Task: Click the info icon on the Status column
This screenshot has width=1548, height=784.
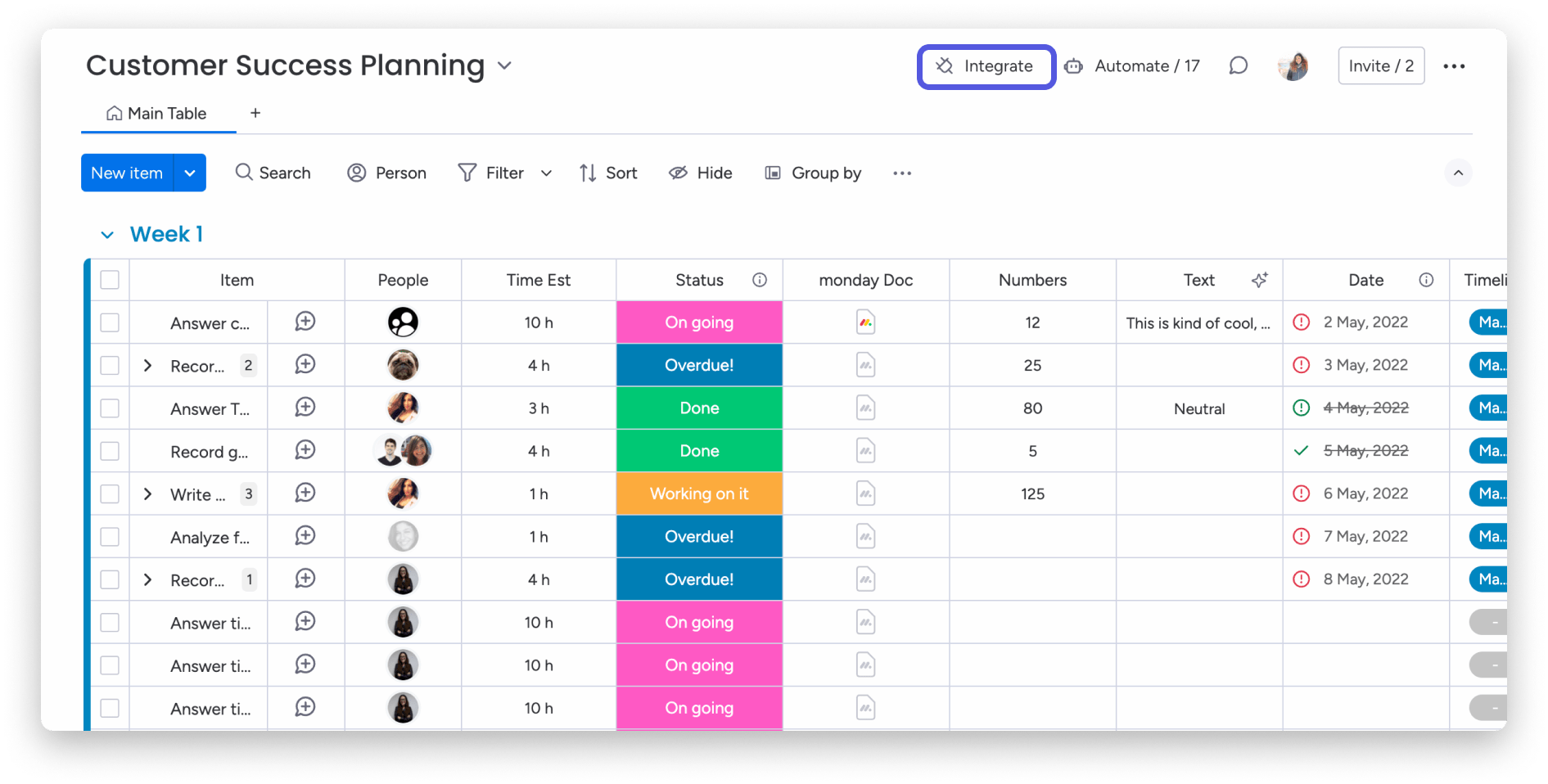Action: point(760,280)
